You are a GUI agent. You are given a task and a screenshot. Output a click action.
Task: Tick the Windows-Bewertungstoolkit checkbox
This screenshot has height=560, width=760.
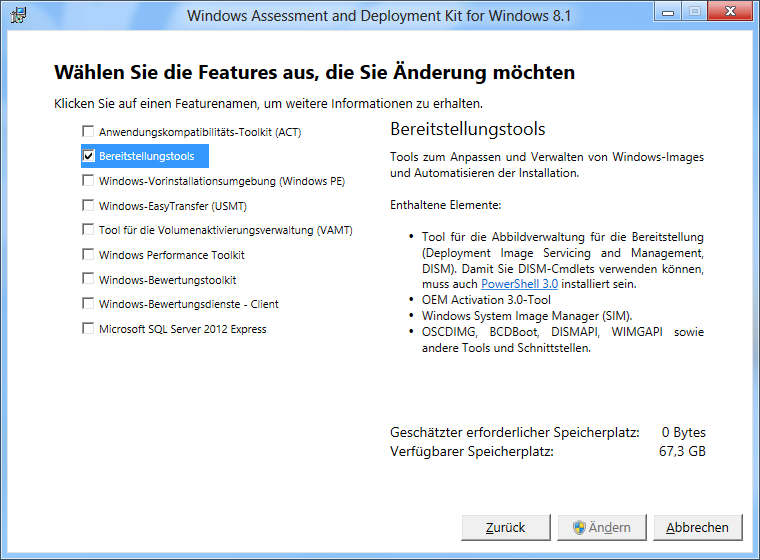pos(88,279)
